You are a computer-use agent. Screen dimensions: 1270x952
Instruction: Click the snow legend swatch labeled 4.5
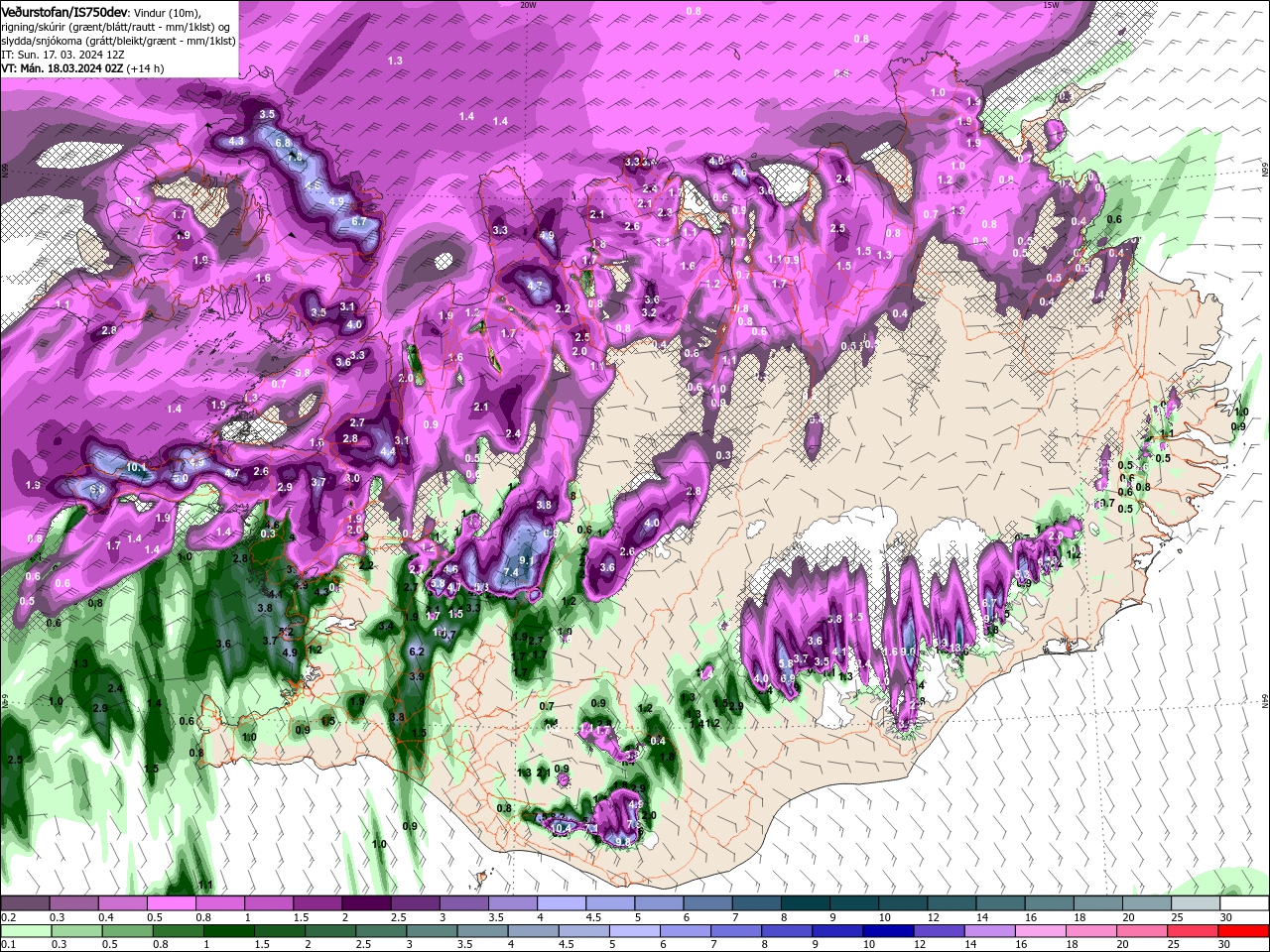(x=610, y=903)
